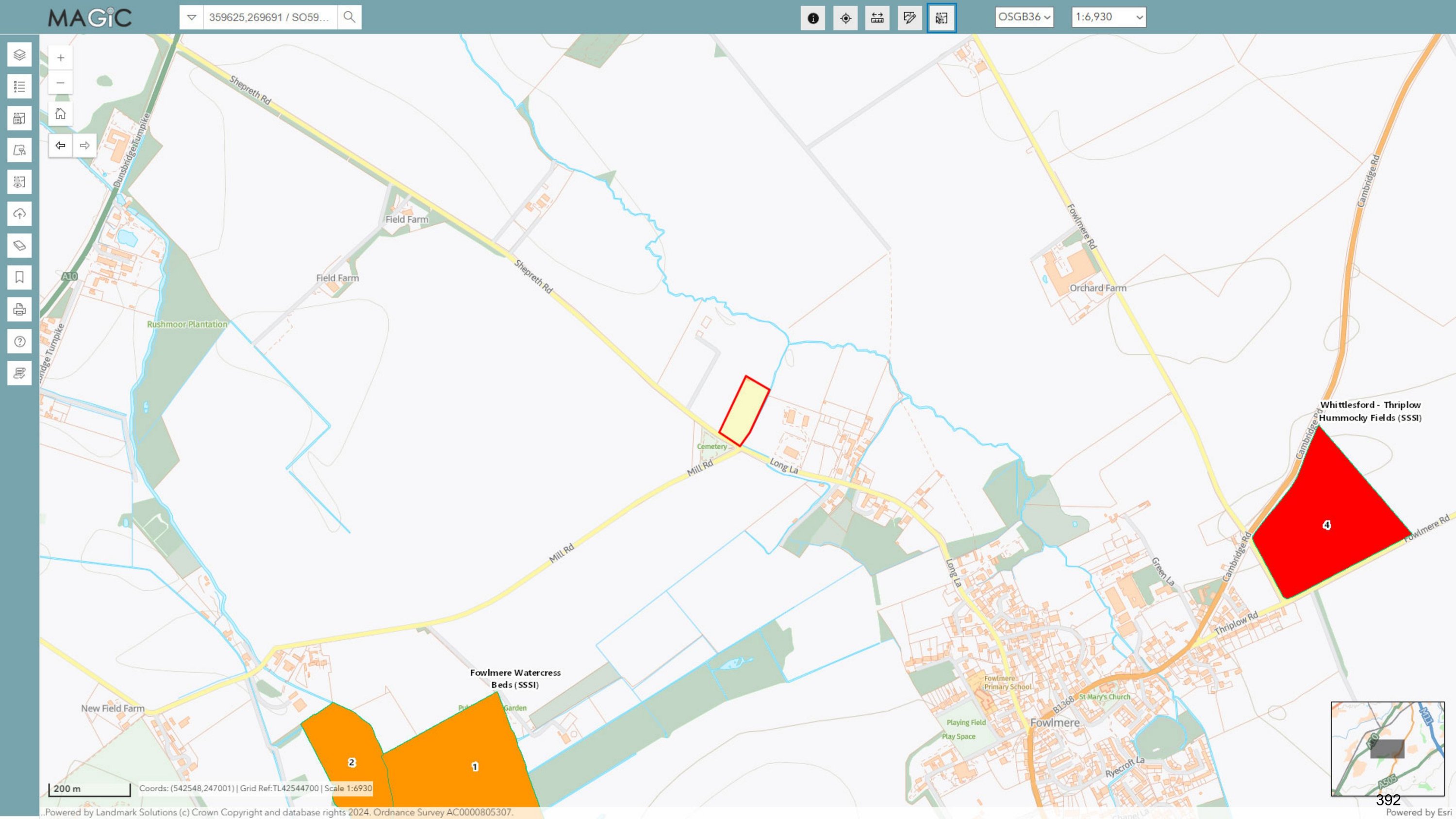
Task: Toggle the locate position crosshair tool
Action: (845, 18)
